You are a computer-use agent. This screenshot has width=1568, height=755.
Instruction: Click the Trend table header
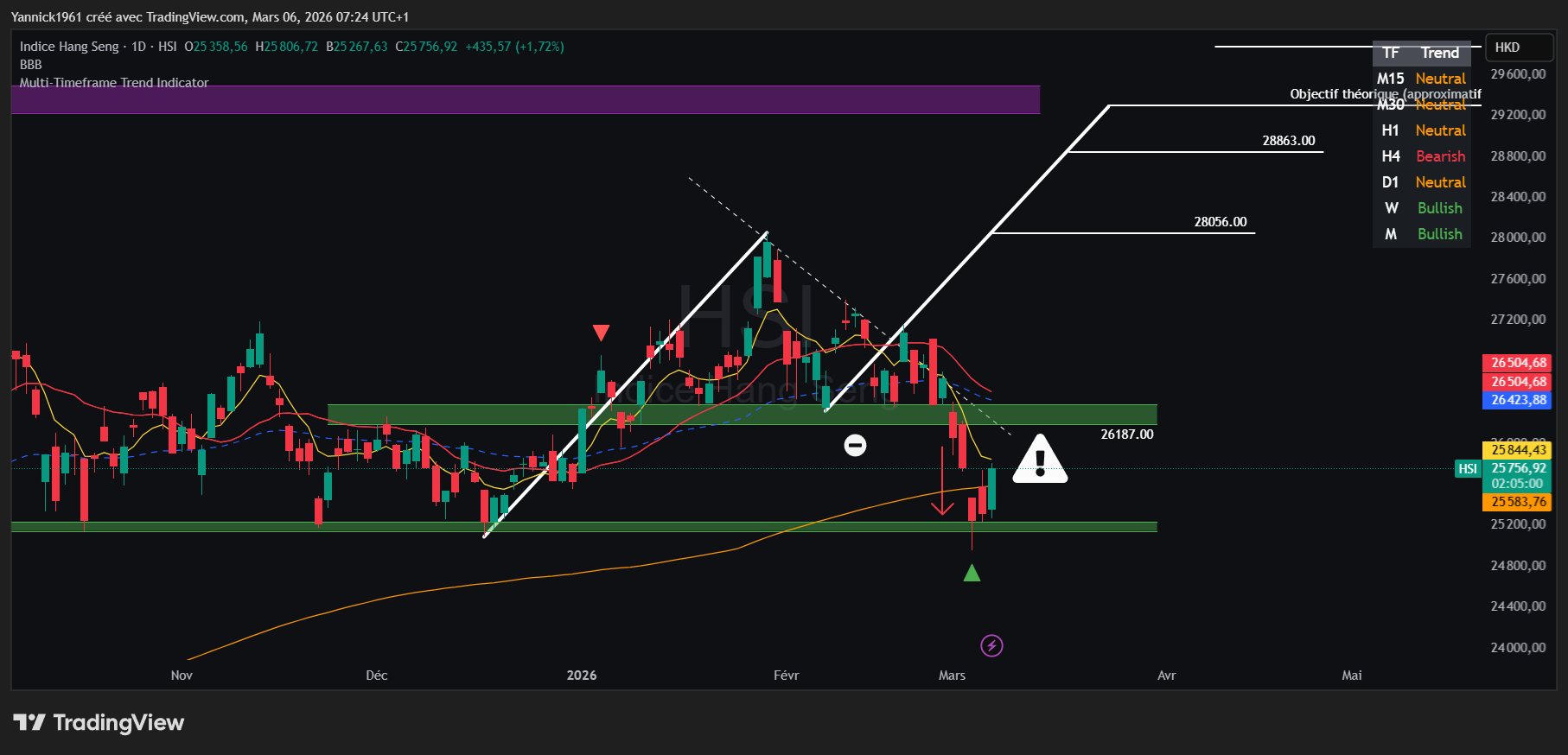[1440, 53]
